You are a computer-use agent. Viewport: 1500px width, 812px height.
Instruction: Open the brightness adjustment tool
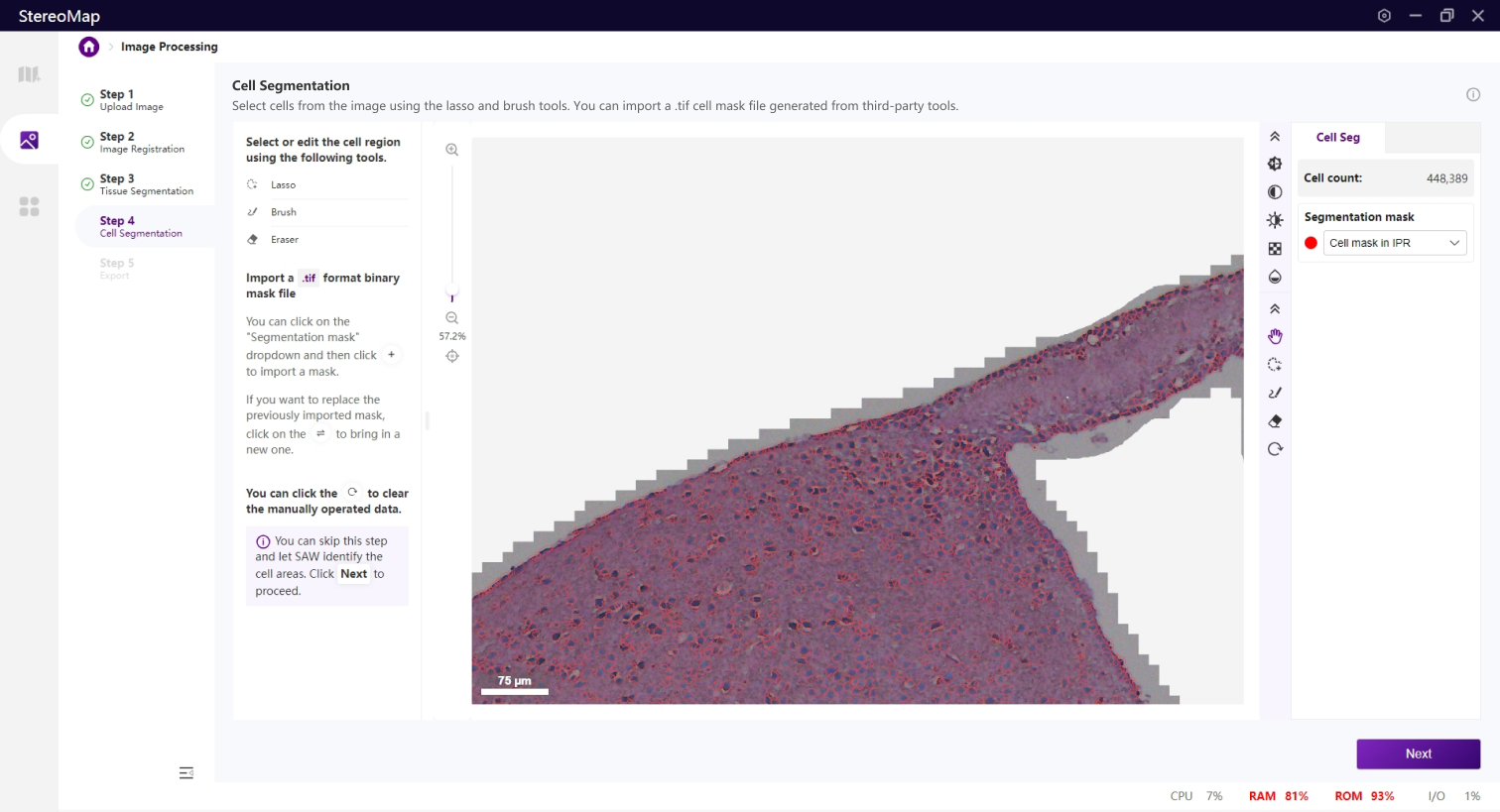pyautogui.click(x=1275, y=220)
